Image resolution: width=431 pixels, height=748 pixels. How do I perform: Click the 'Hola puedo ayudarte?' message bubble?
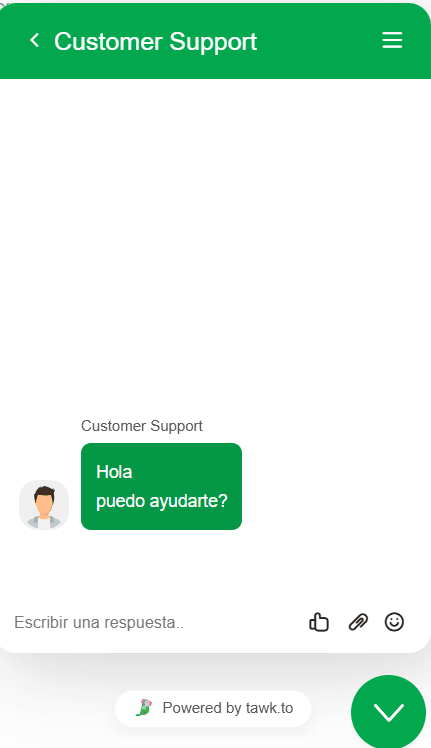pos(161,487)
